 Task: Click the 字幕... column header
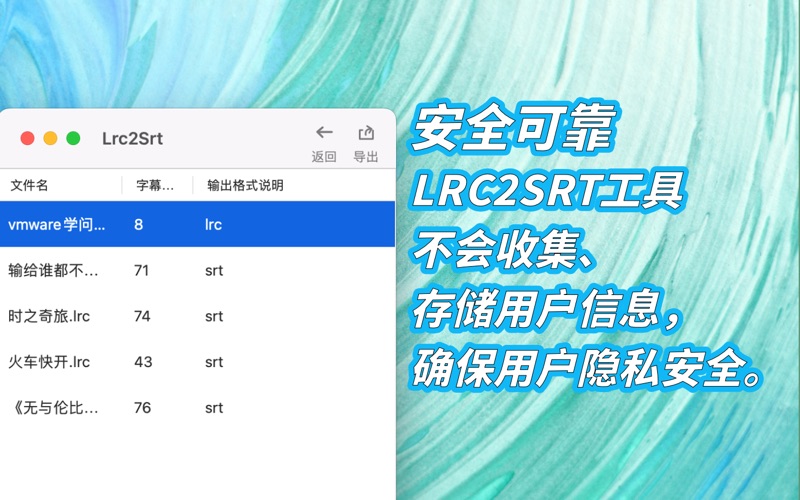(155, 185)
